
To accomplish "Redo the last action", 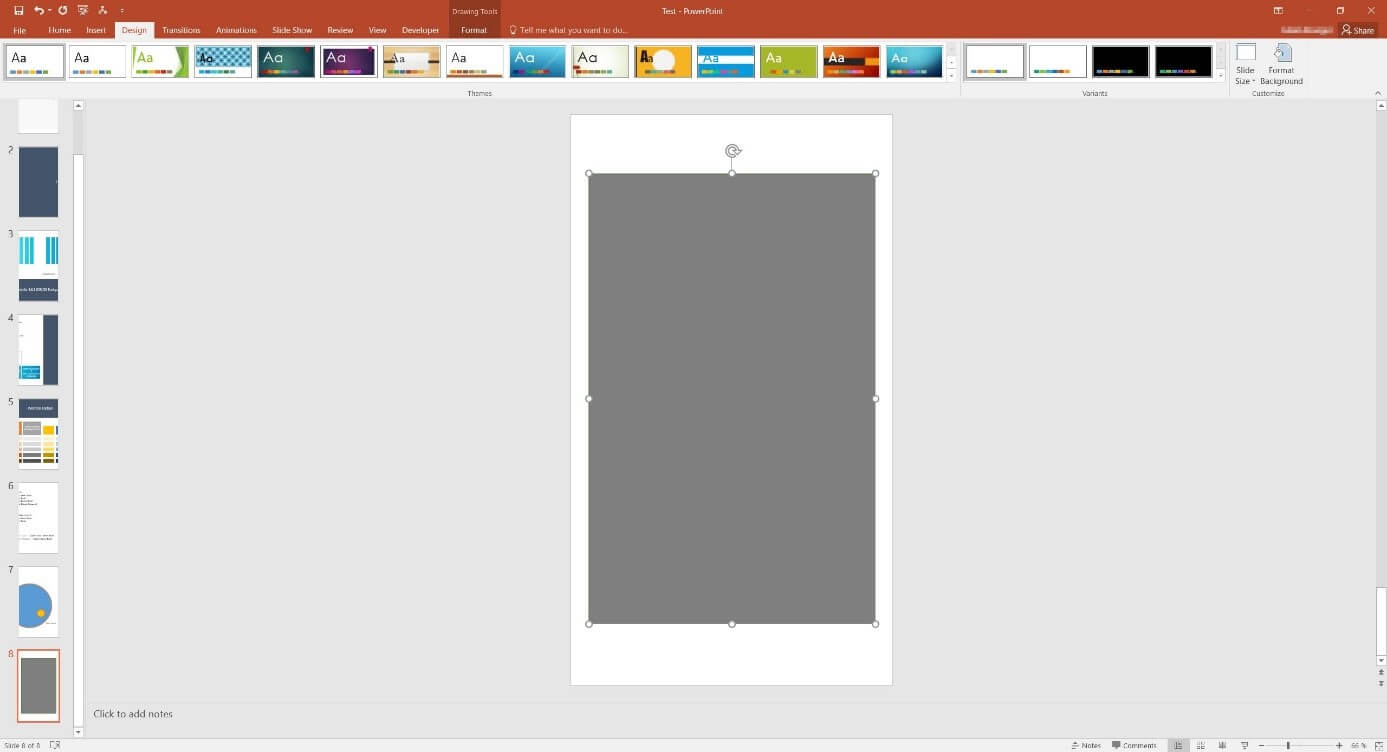I will 62,11.
